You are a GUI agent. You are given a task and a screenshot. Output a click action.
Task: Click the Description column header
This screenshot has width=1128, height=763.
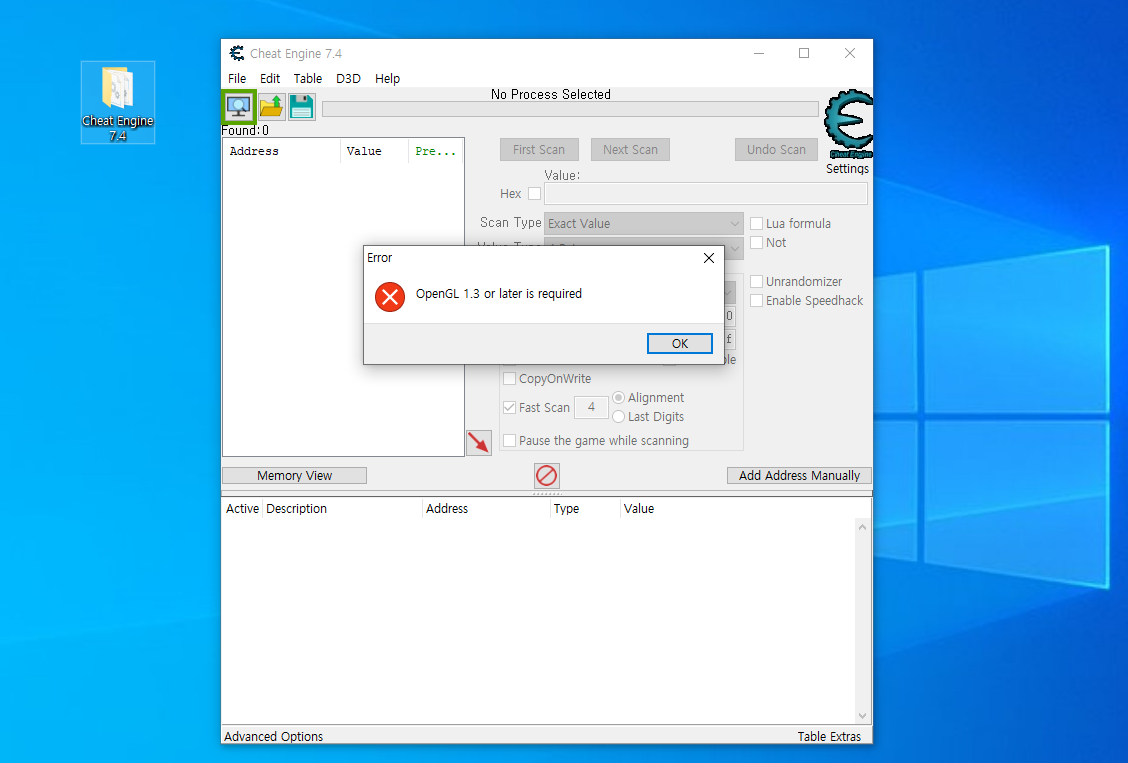coord(342,508)
